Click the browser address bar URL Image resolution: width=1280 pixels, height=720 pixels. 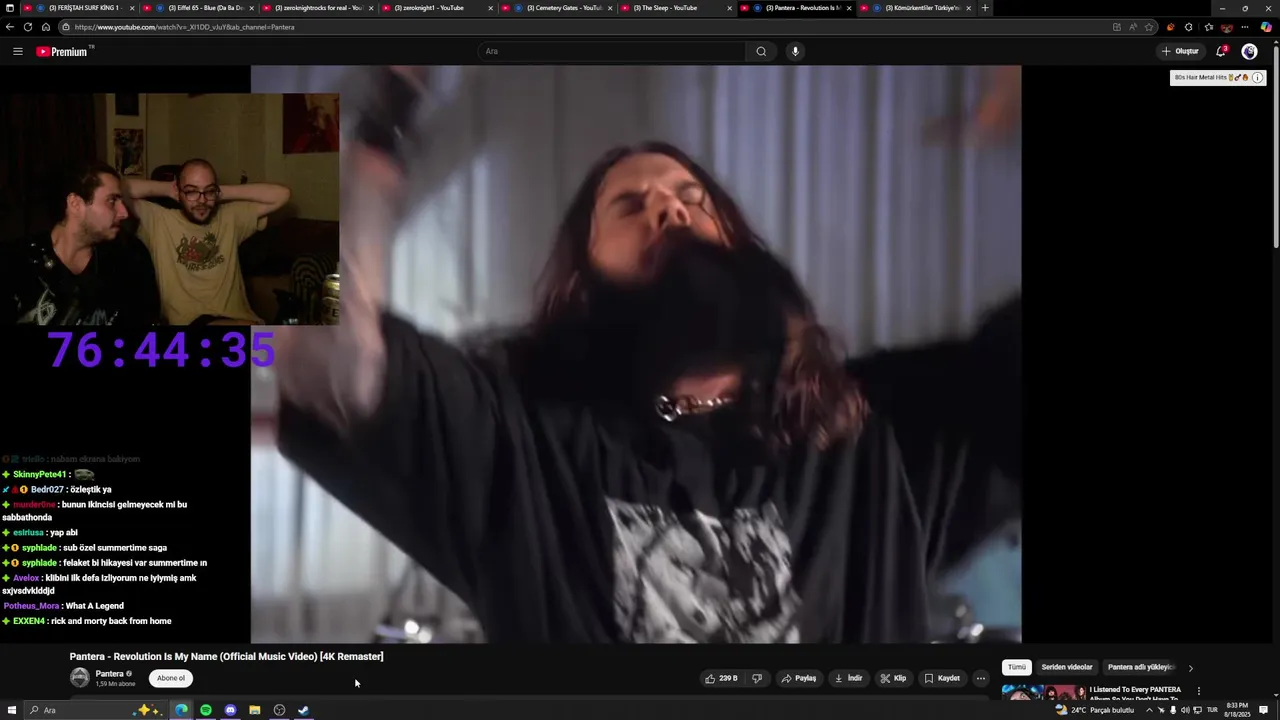pyautogui.click(x=185, y=27)
